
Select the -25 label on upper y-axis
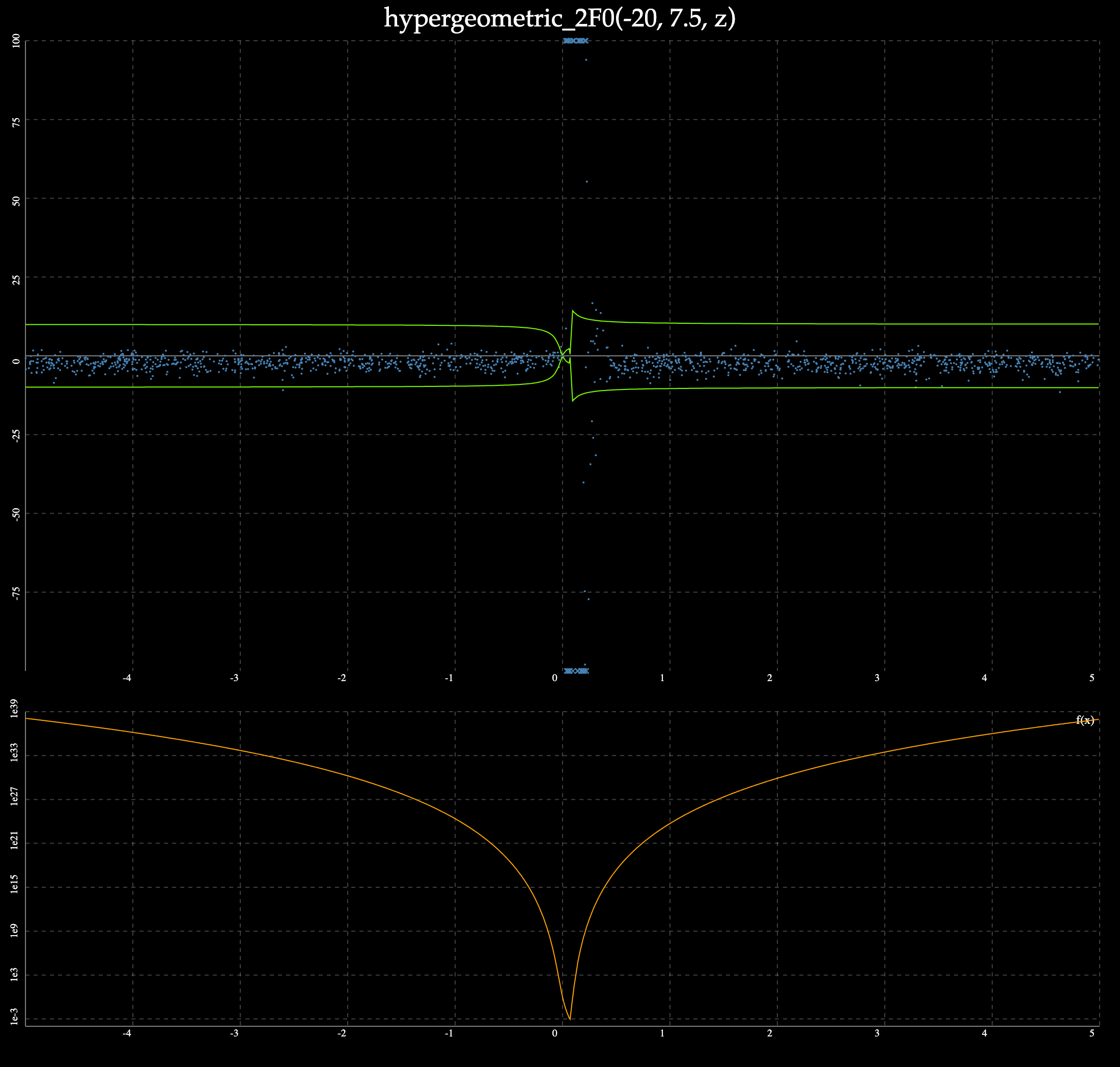tap(16, 437)
